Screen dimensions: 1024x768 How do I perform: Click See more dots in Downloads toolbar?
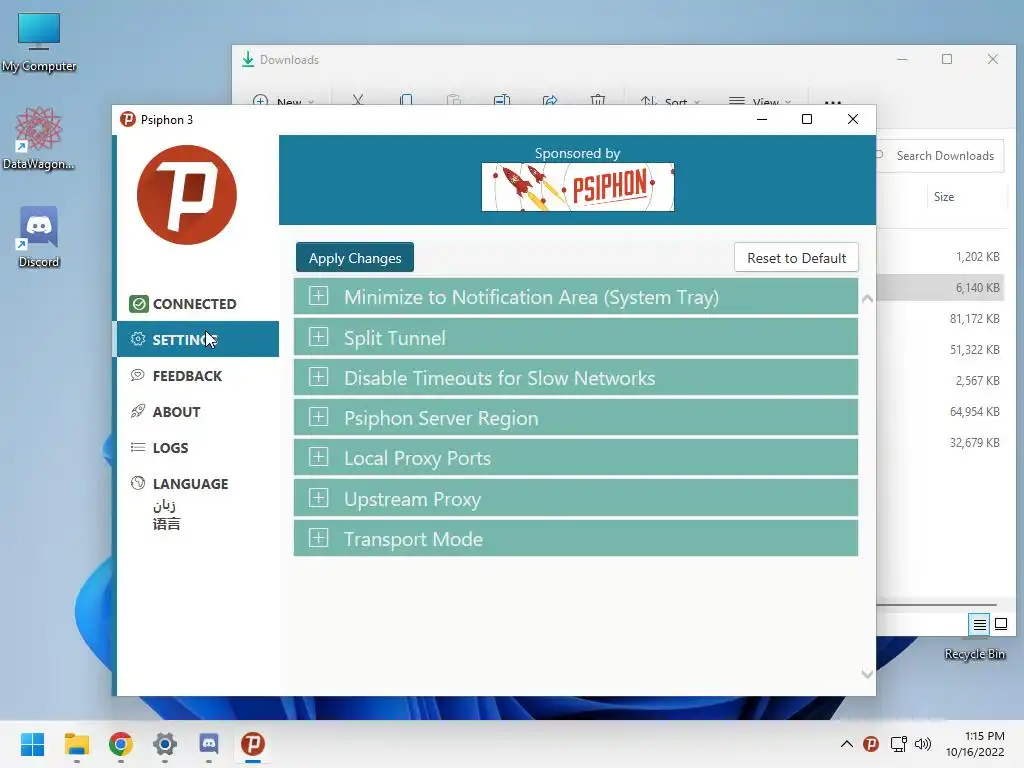[833, 101]
